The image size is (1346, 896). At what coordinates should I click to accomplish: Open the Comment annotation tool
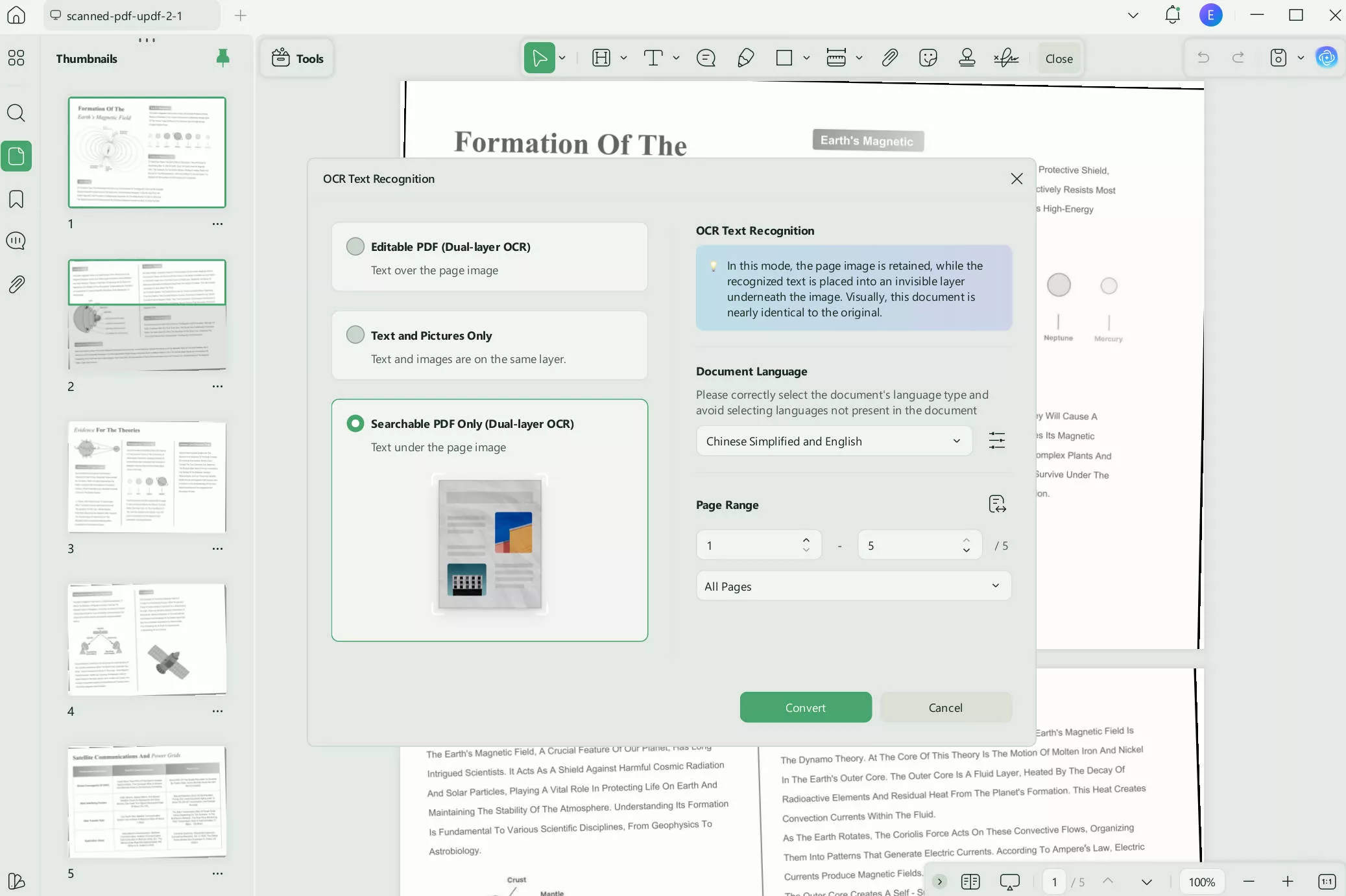tap(706, 58)
